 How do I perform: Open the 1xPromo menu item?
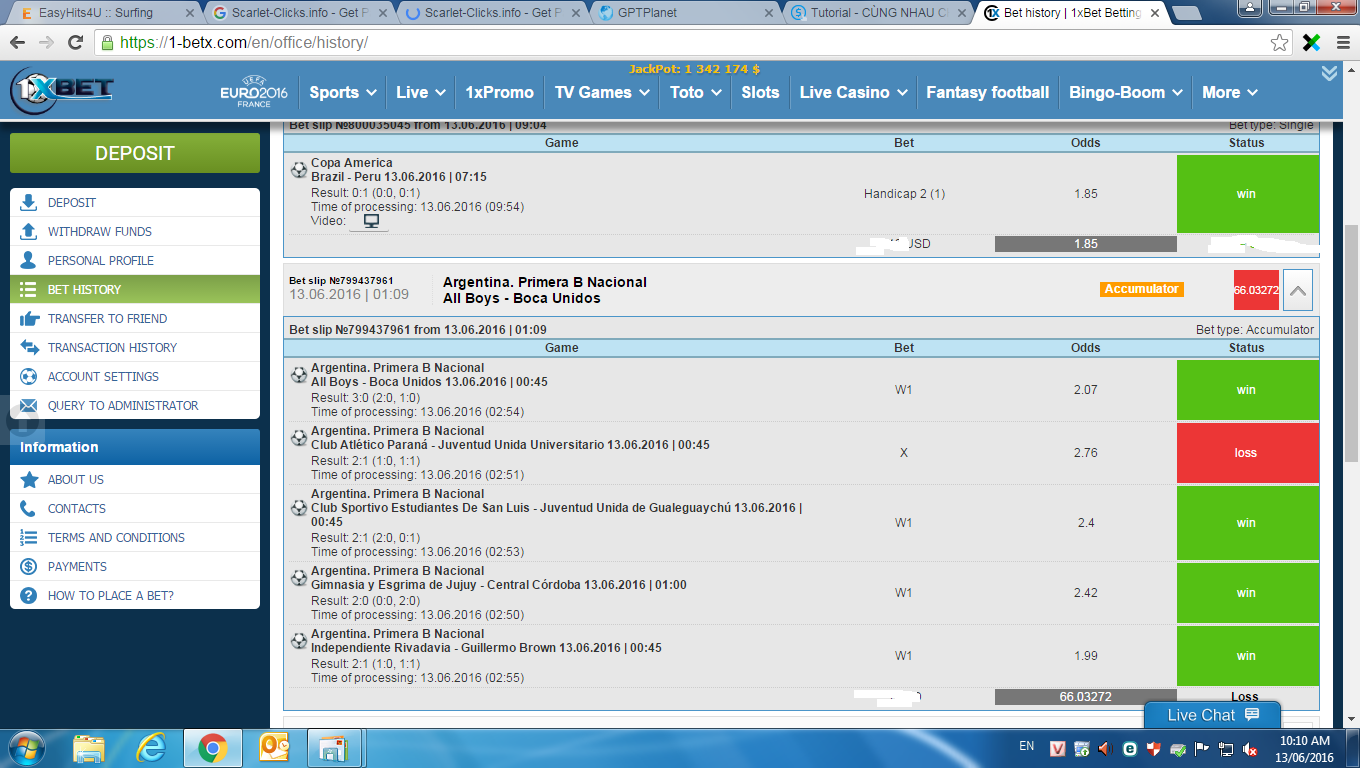click(500, 92)
